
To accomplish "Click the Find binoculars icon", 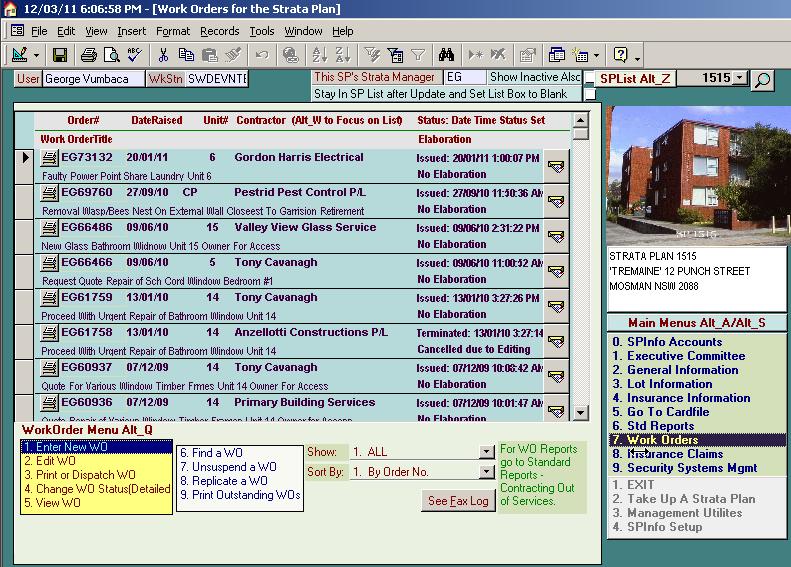I will coord(446,55).
